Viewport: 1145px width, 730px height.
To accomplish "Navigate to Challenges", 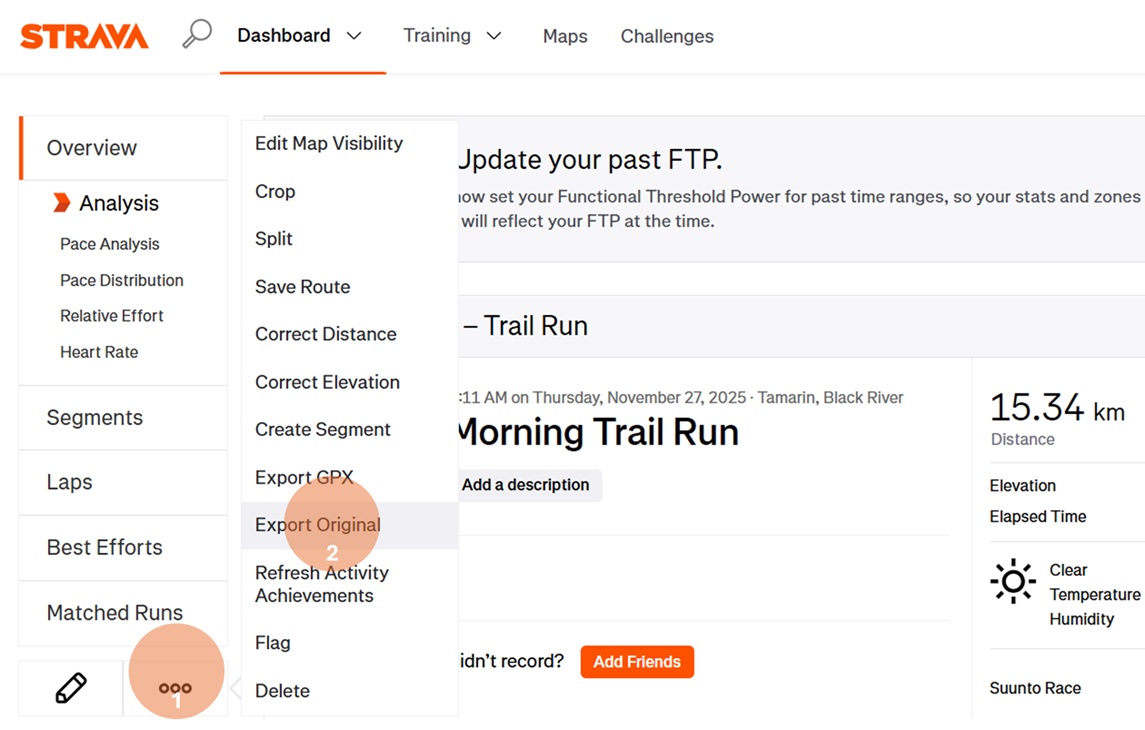I will [666, 36].
